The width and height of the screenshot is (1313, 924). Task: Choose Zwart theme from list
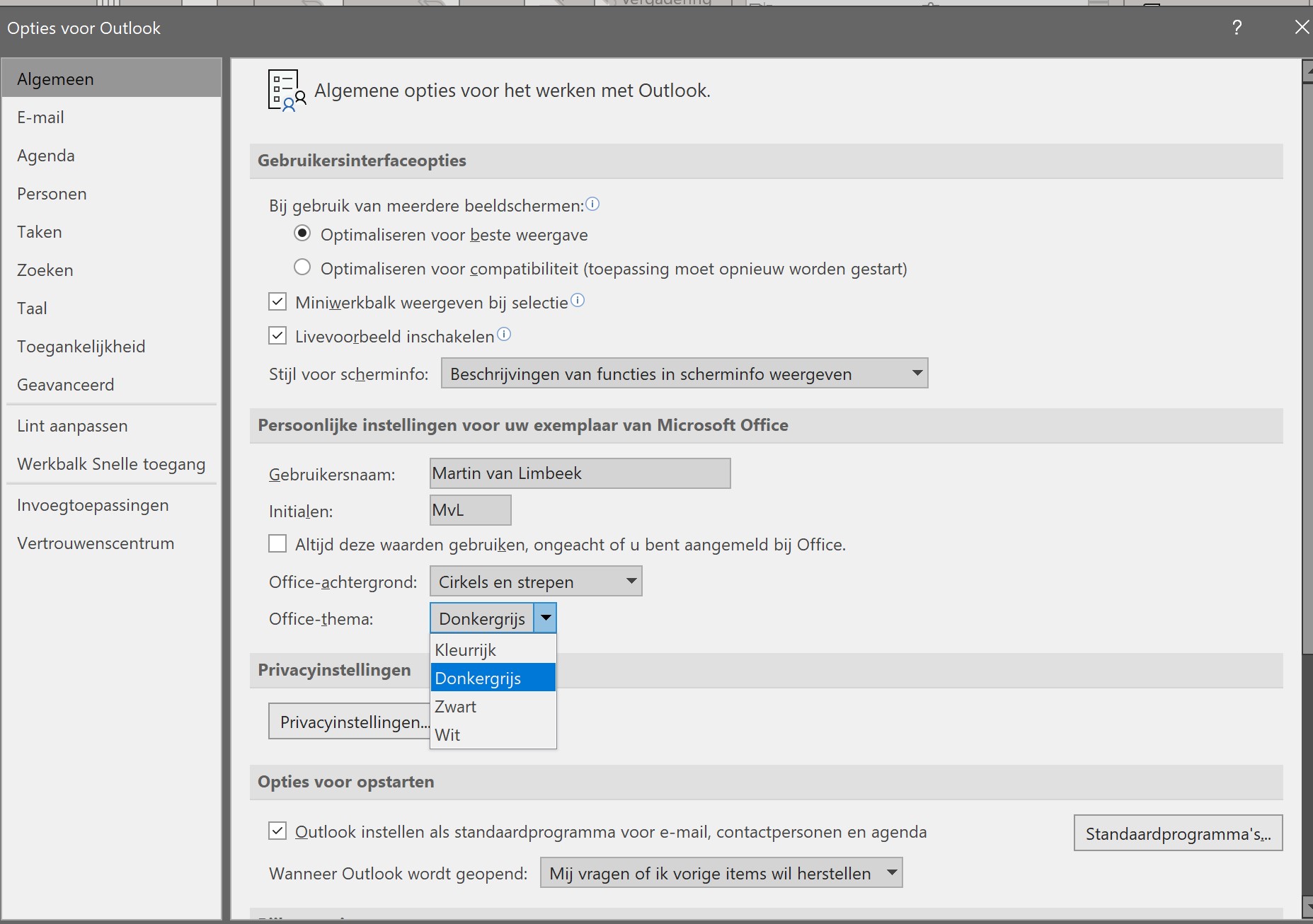[493, 706]
